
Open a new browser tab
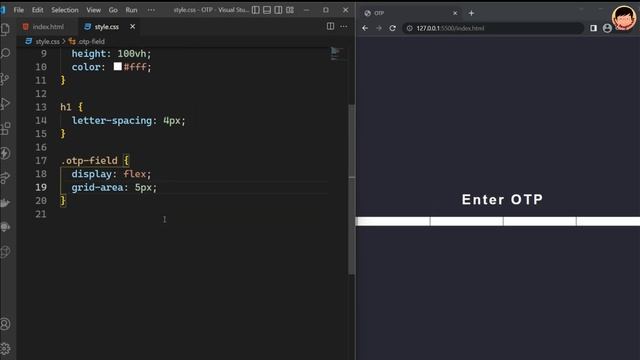coord(471,13)
